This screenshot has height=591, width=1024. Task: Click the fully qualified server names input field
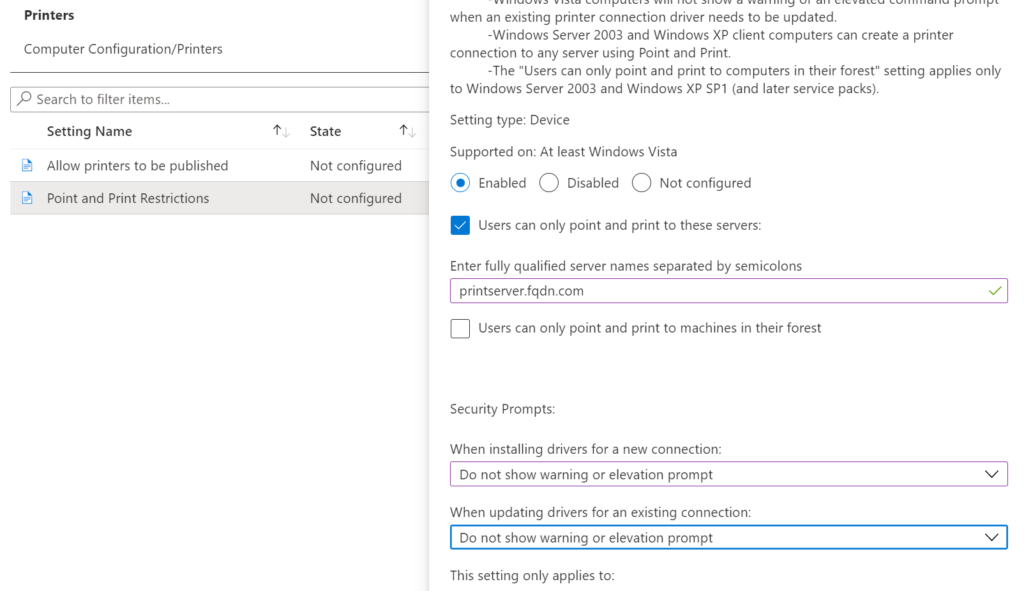point(729,291)
